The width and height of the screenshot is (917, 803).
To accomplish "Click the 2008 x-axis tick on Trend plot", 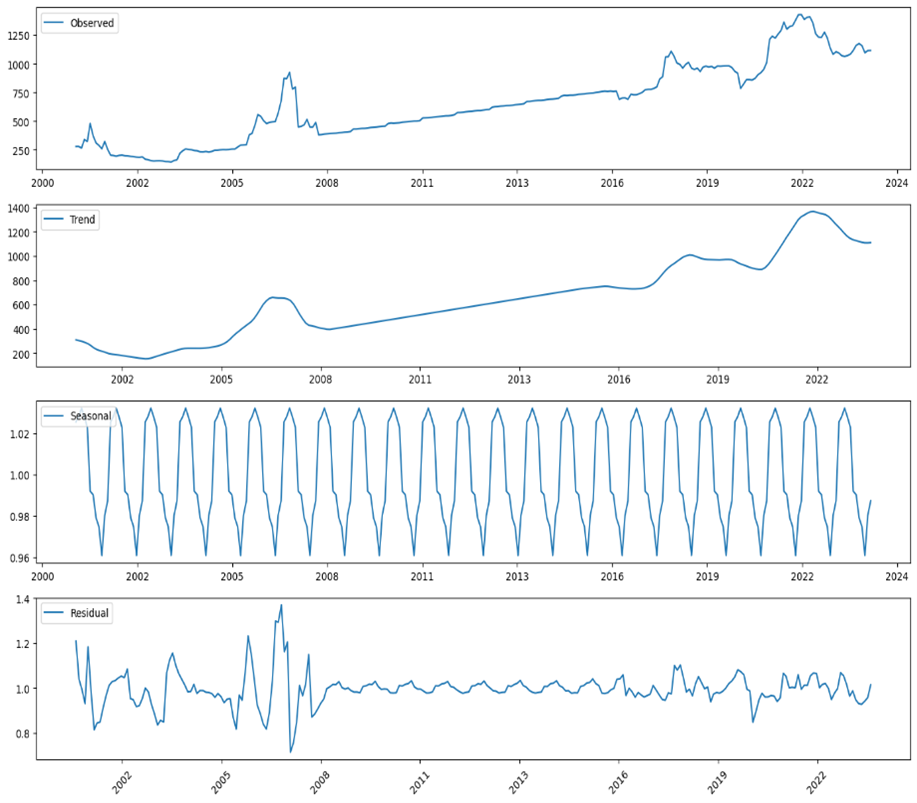I will (320, 380).
